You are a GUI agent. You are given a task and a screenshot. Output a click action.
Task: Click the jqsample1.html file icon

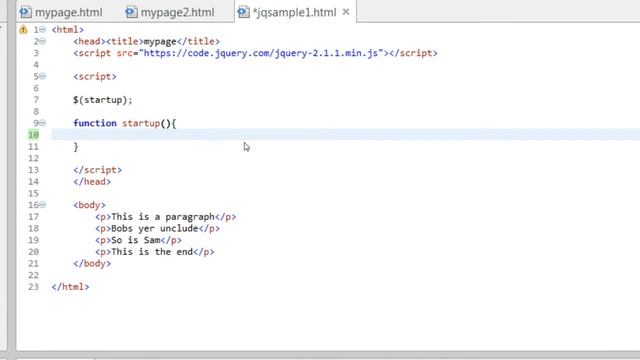(243, 12)
